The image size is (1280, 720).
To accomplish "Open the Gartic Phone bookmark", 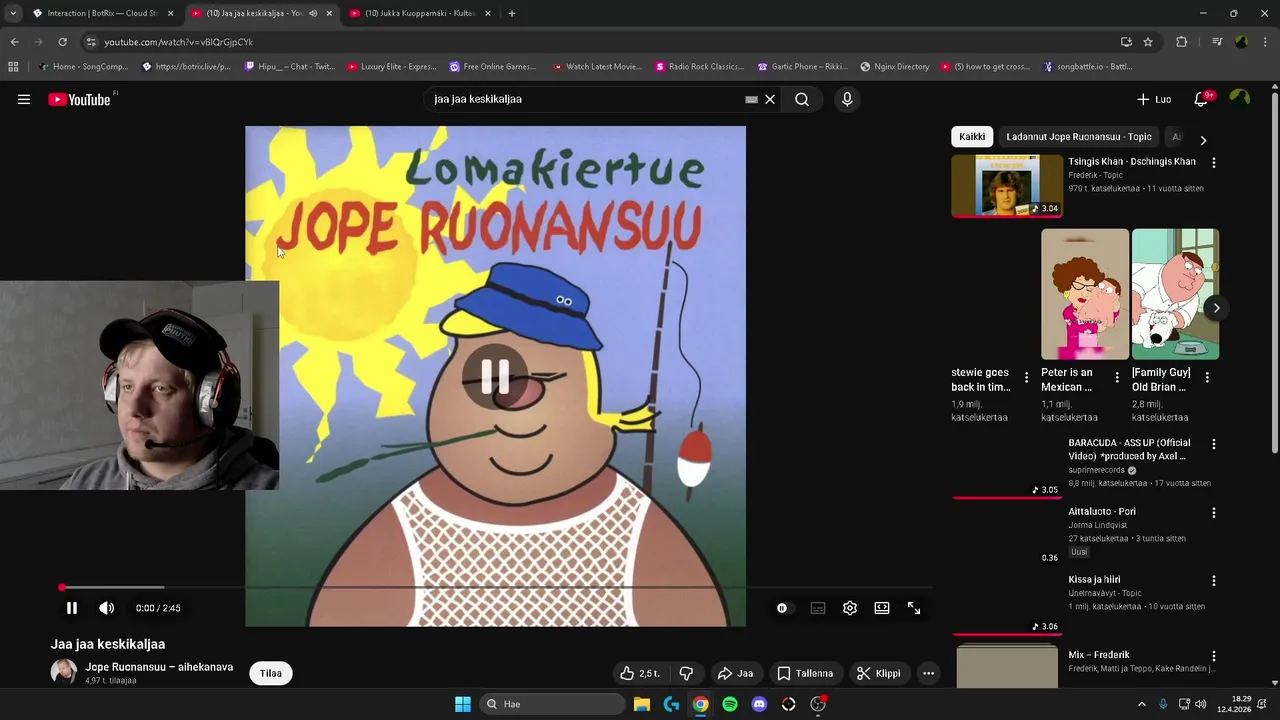I will point(803,67).
